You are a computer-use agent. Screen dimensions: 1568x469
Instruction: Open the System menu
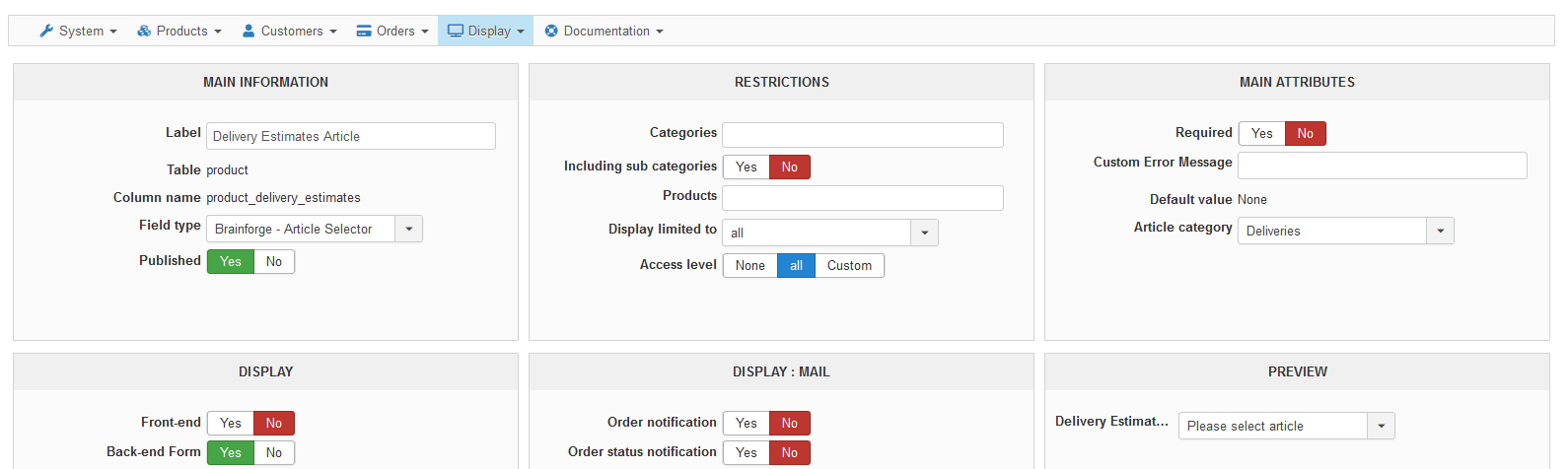tap(78, 31)
